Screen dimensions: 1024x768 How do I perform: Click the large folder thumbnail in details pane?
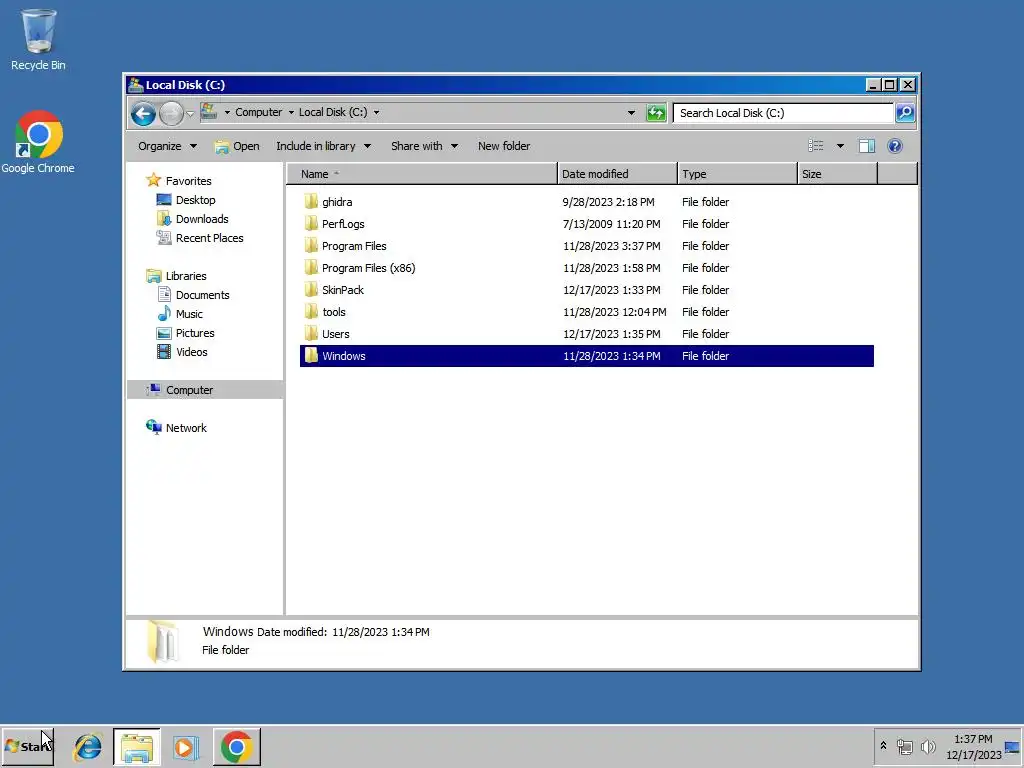(162, 641)
